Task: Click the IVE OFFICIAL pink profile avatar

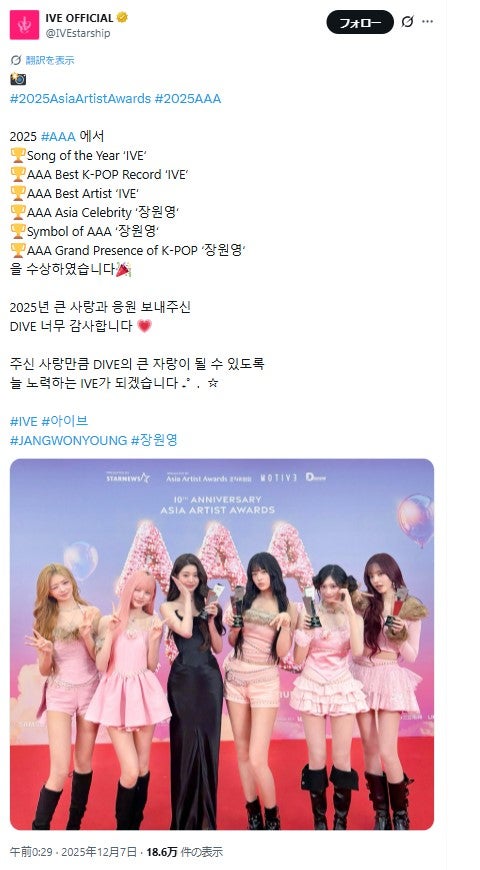Action: (24, 25)
